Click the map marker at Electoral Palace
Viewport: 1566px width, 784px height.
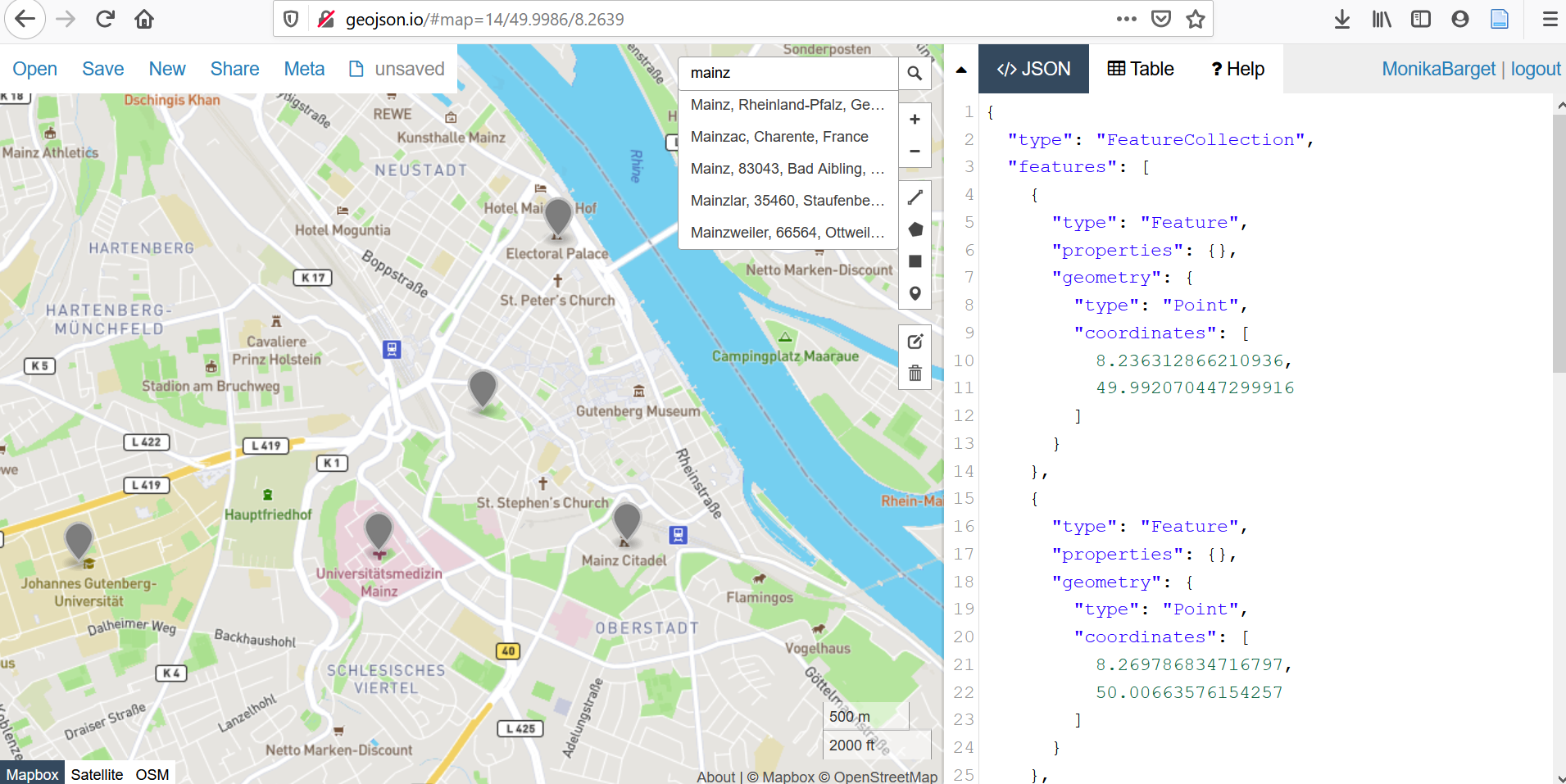tap(558, 216)
